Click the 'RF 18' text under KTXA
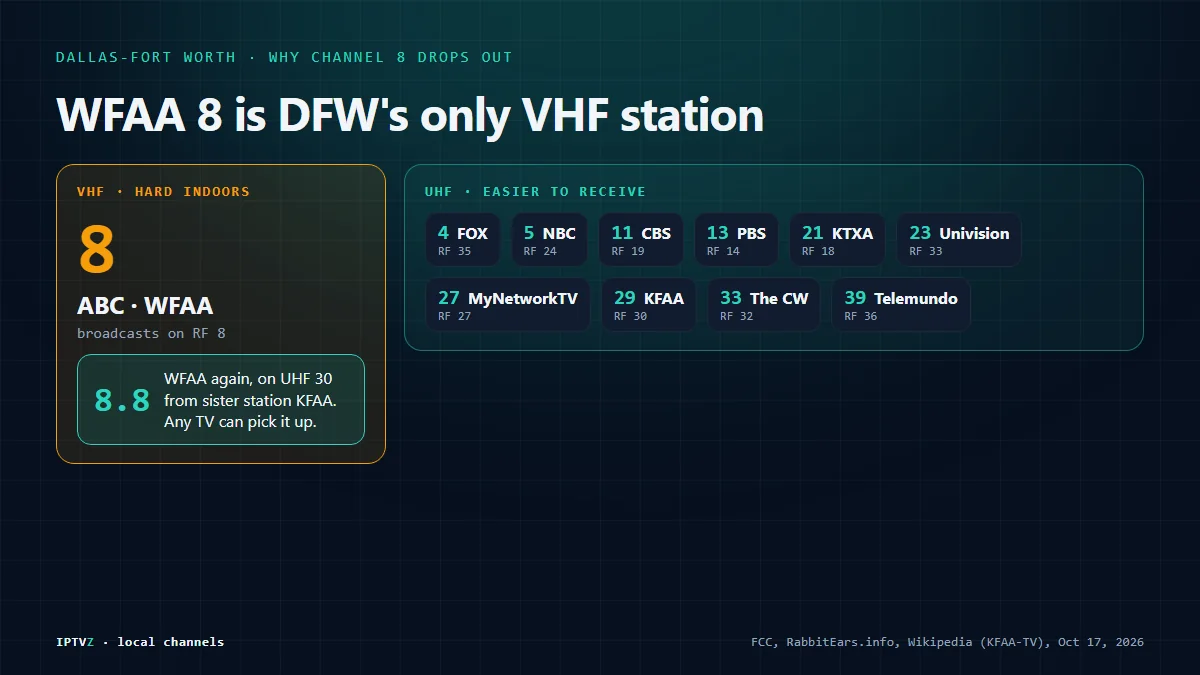 (818, 252)
